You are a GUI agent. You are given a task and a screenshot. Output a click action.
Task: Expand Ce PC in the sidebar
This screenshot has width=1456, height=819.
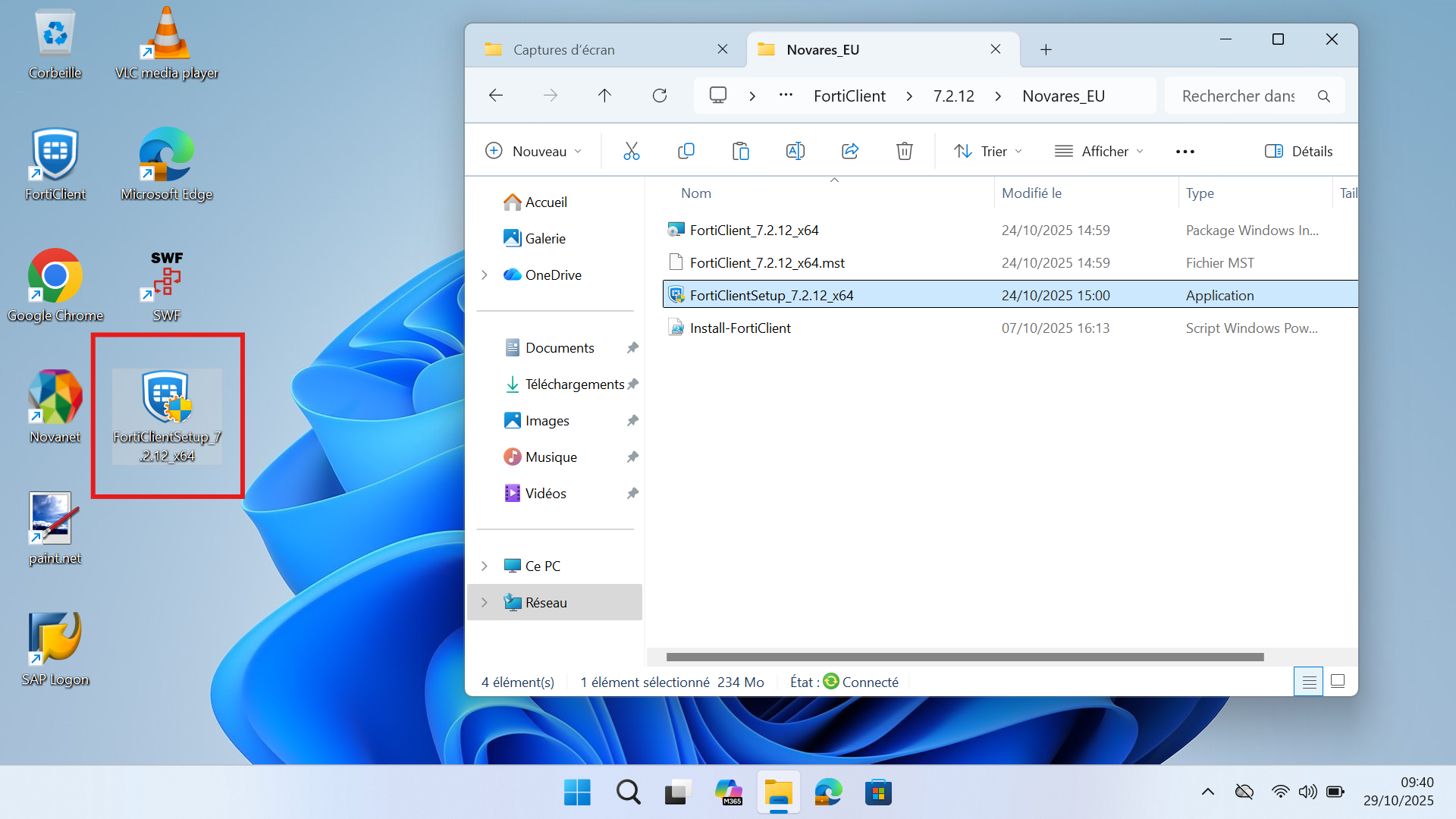[485, 566]
